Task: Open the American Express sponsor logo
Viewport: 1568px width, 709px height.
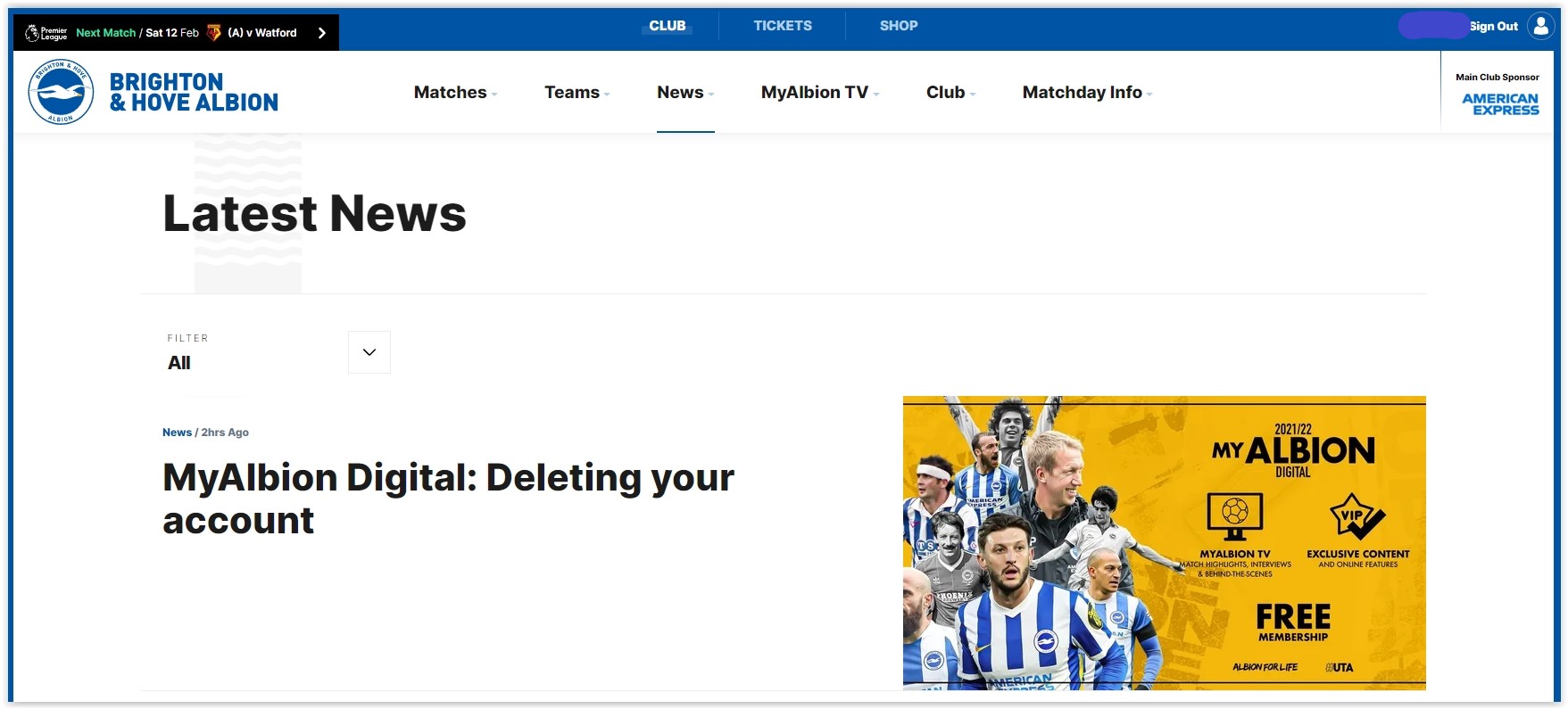Action: pyautogui.click(x=1500, y=104)
